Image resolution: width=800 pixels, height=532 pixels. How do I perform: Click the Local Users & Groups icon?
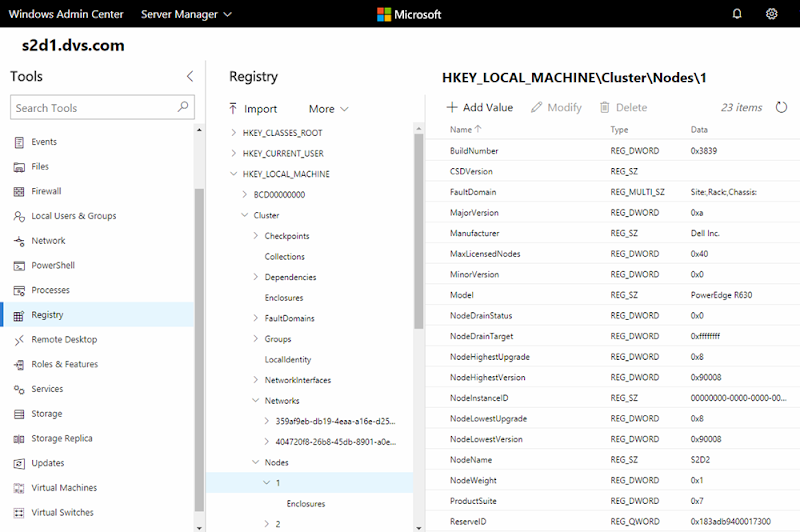click(19, 216)
